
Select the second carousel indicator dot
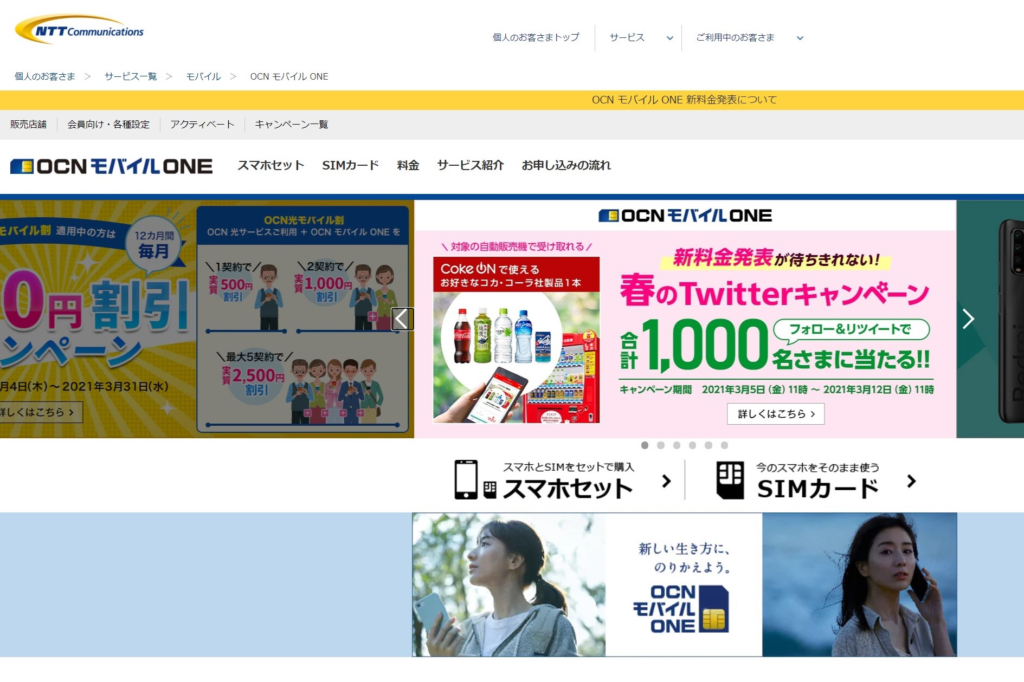[x=661, y=445]
